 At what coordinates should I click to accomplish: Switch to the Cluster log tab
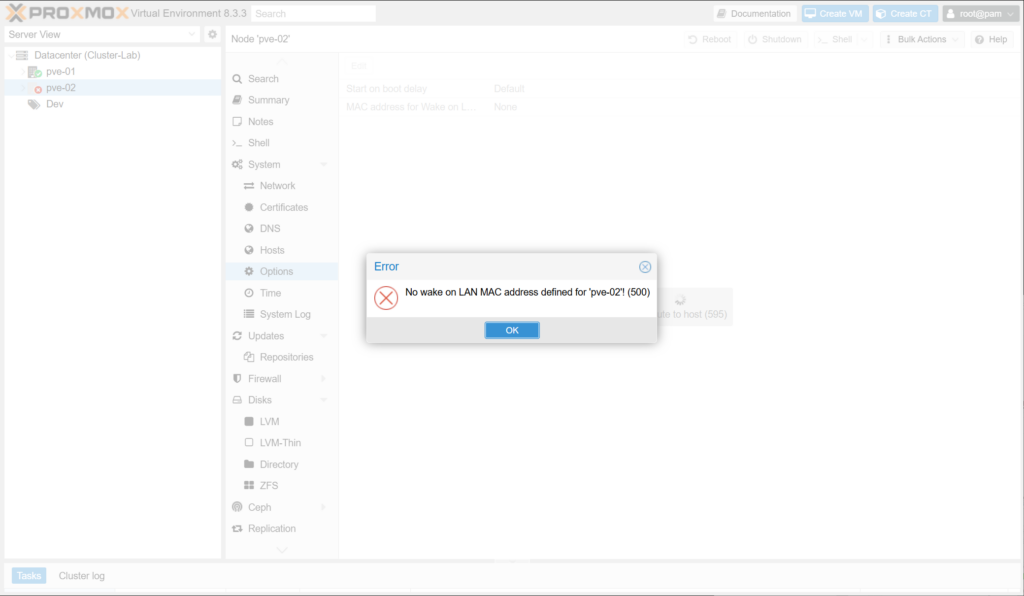click(81, 576)
